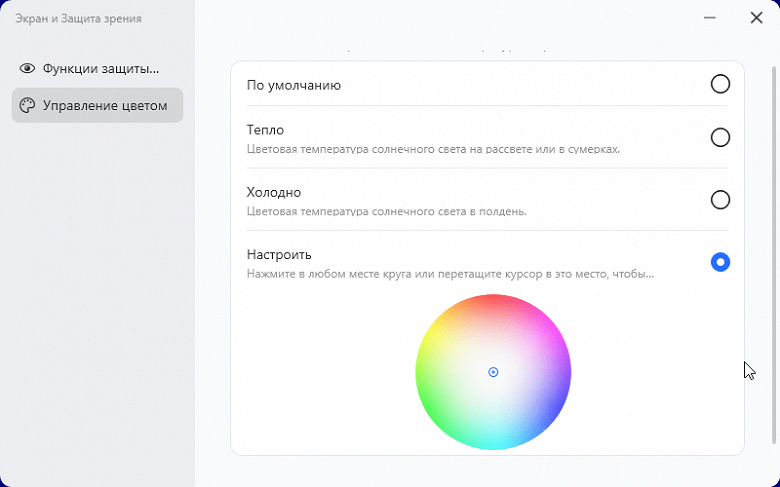The image size is (780, 487).
Task: Click the Настроить option description text
Action: 450,273
